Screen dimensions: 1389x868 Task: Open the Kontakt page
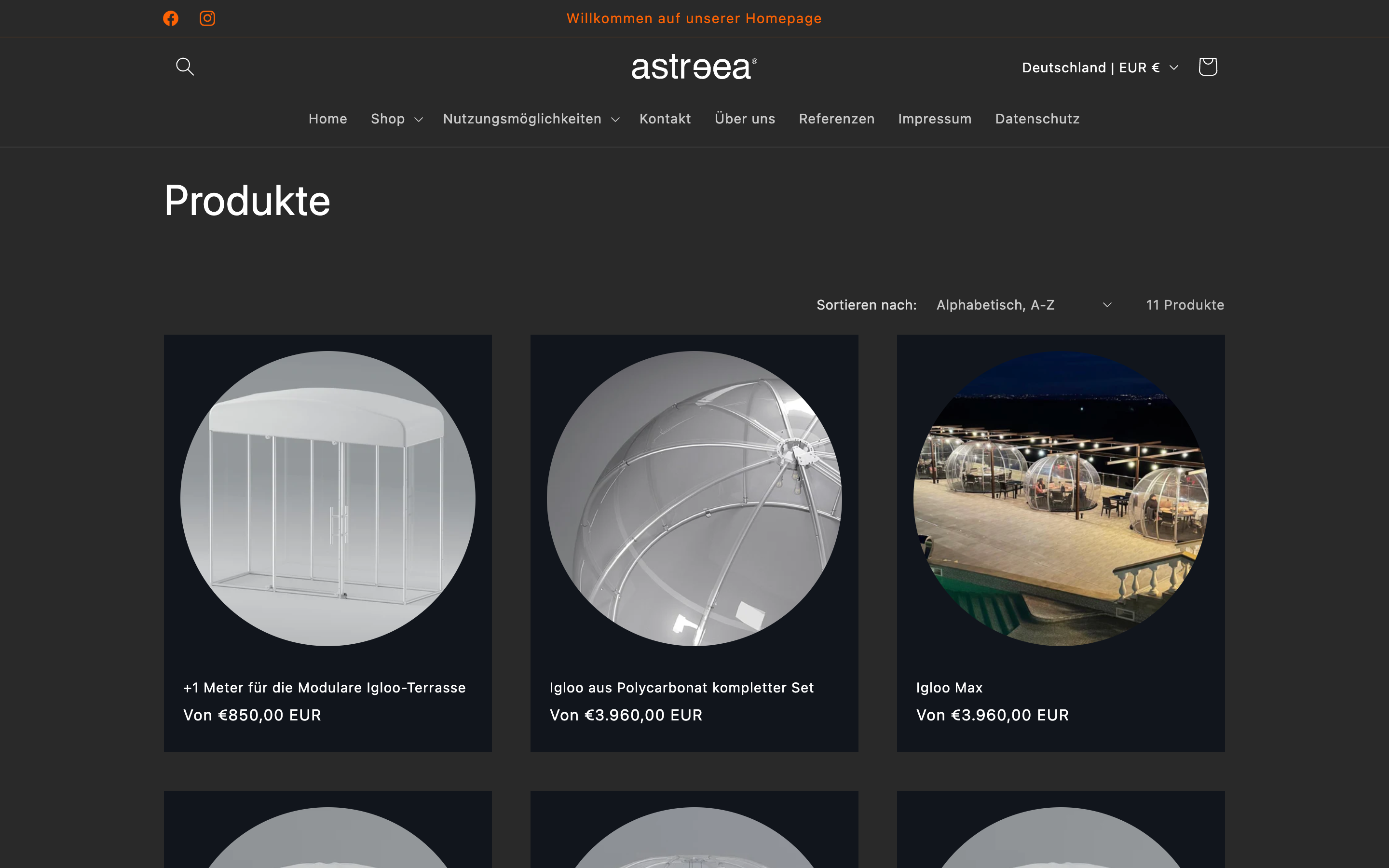(665, 119)
